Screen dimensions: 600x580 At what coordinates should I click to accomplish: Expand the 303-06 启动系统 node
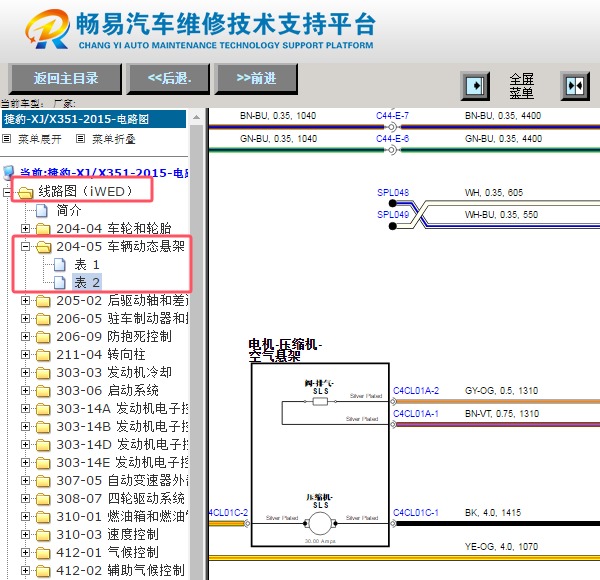(25, 390)
